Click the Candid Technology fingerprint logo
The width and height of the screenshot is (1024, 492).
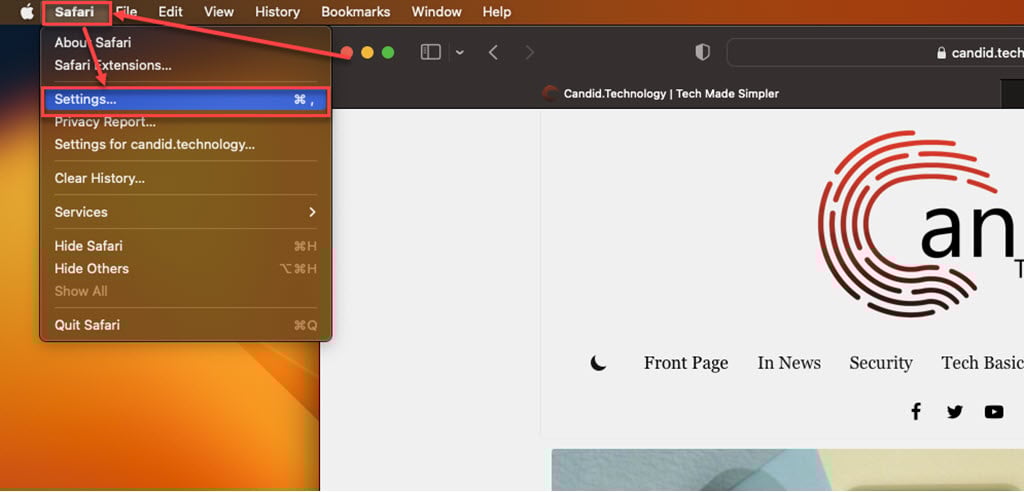[908, 223]
